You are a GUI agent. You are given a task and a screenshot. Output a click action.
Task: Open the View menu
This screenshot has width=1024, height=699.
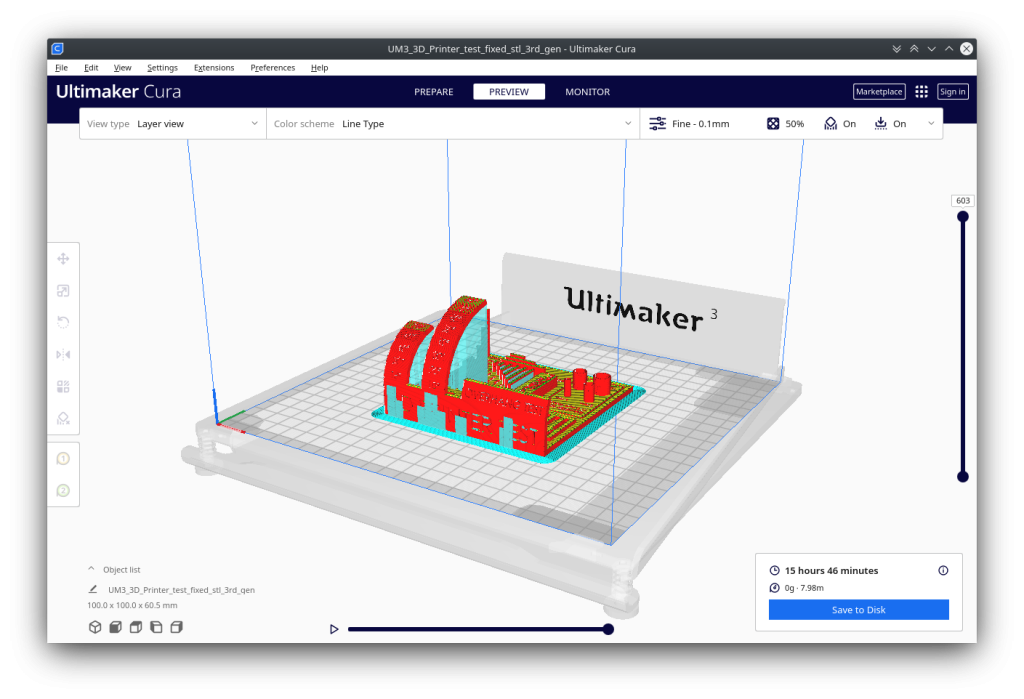pos(122,68)
